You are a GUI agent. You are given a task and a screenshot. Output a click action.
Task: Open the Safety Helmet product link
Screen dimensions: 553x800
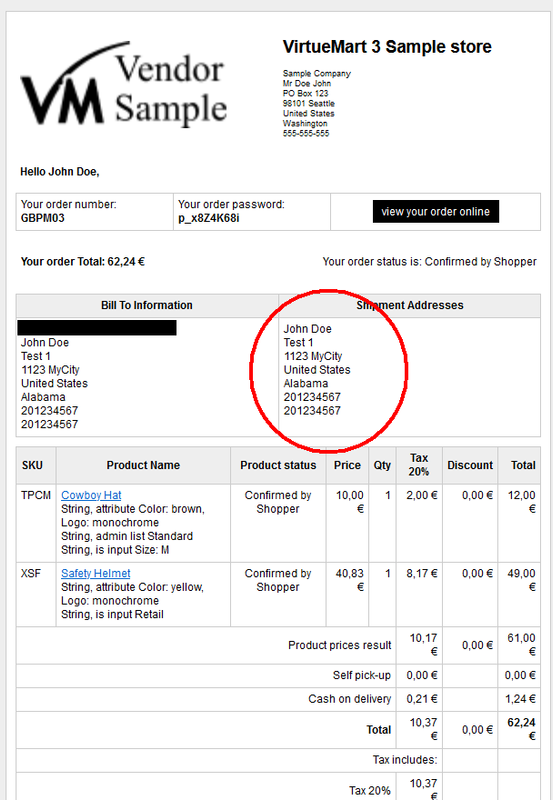[95, 573]
